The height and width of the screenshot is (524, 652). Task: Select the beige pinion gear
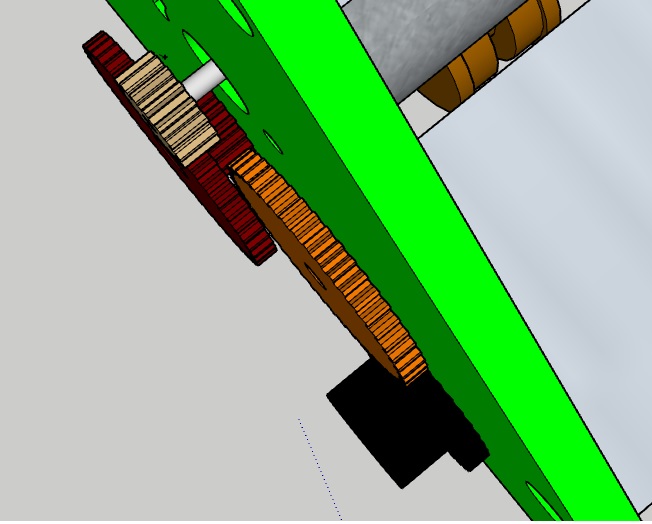pos(167,109)
